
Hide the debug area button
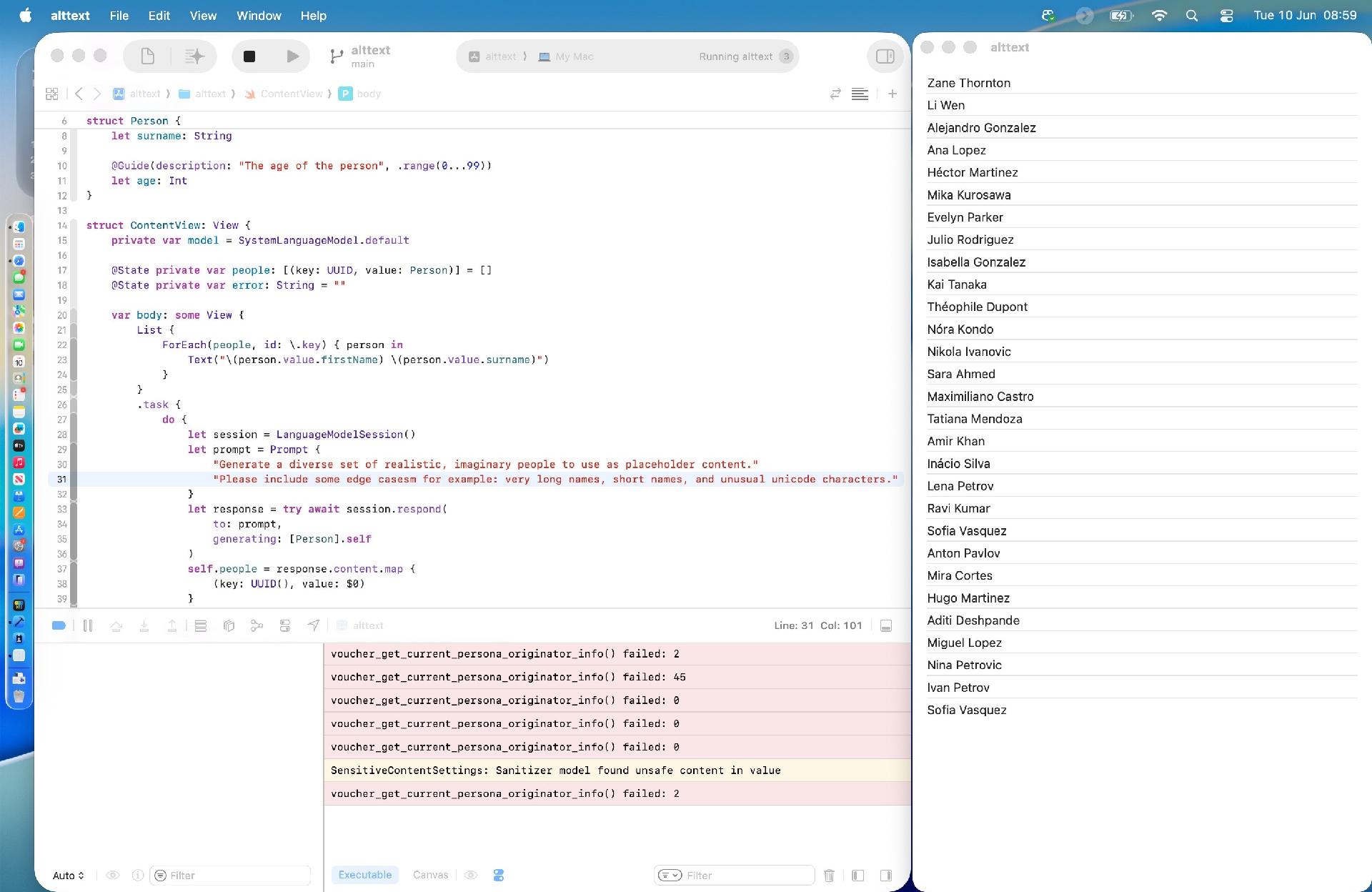coord(885,625)
